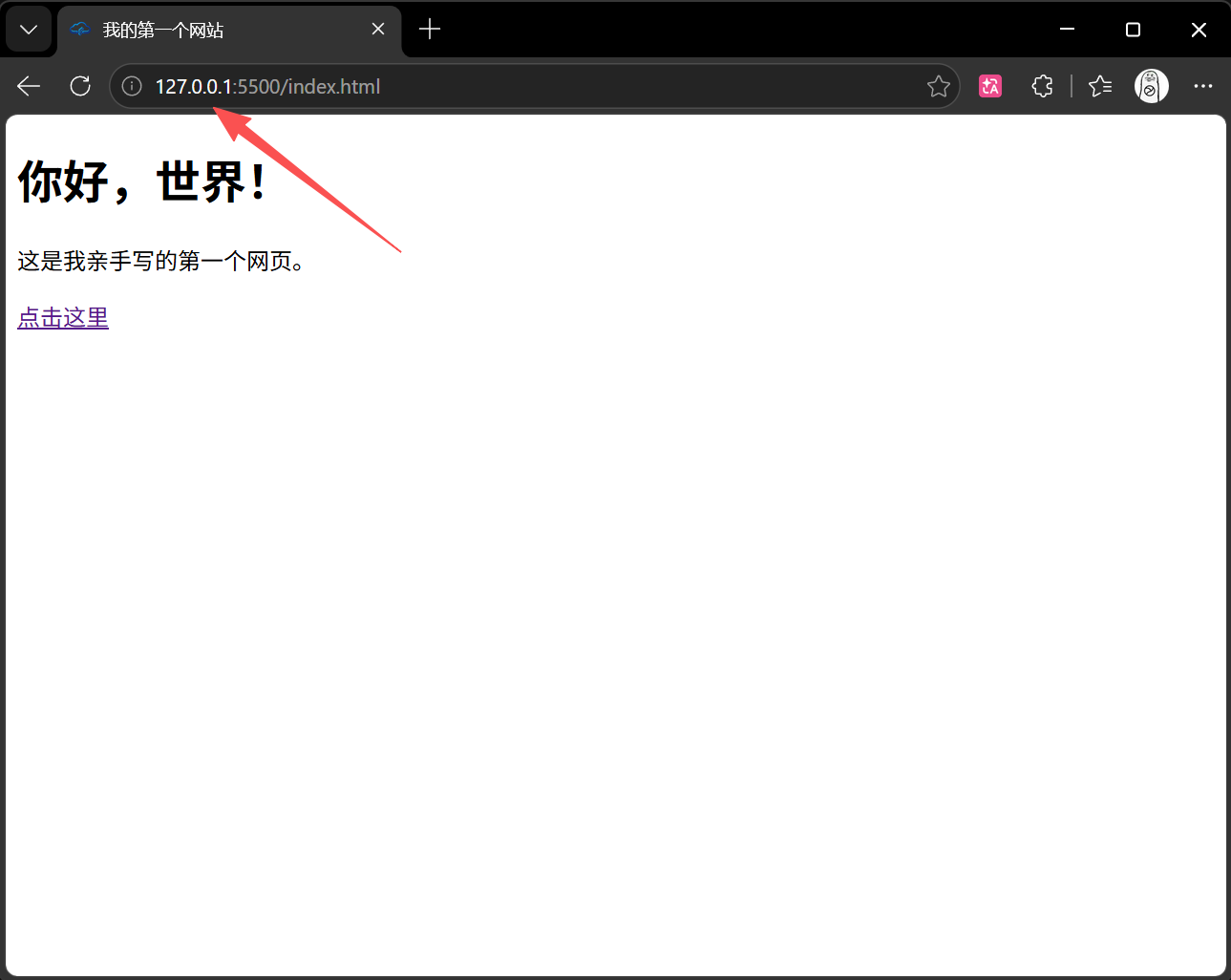Click the heading 你好，世界！
Image resolution: width=1231 pixels, height=980 pixels.
tap(143, 181)
